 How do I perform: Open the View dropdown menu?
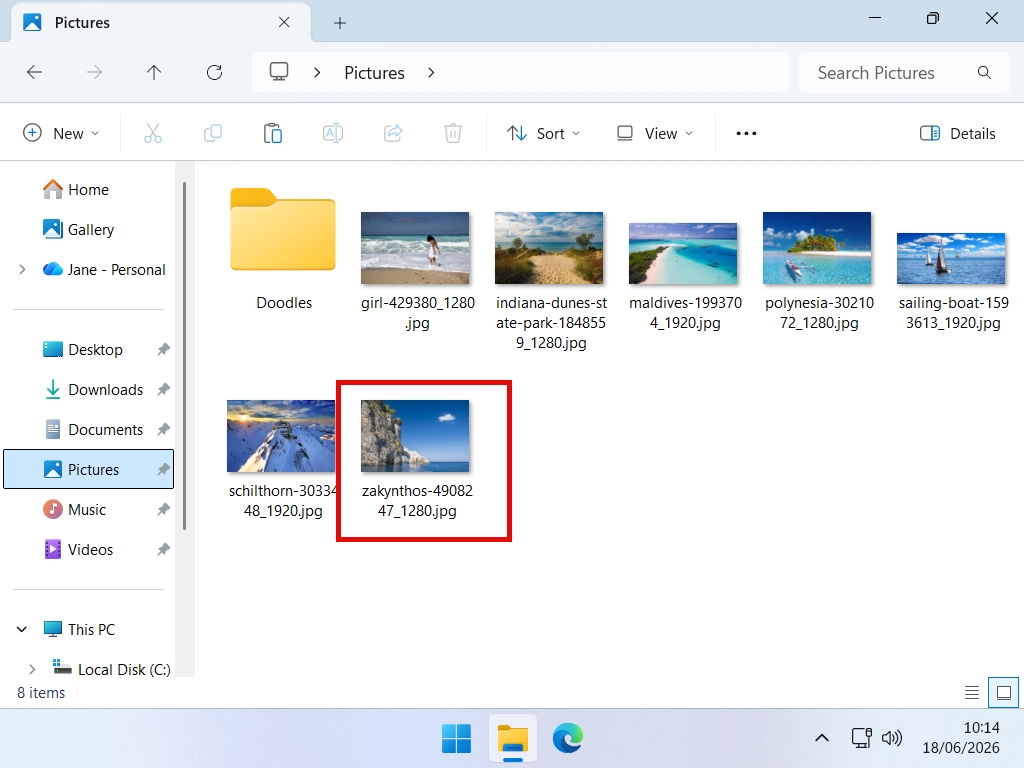coord(655,133)
